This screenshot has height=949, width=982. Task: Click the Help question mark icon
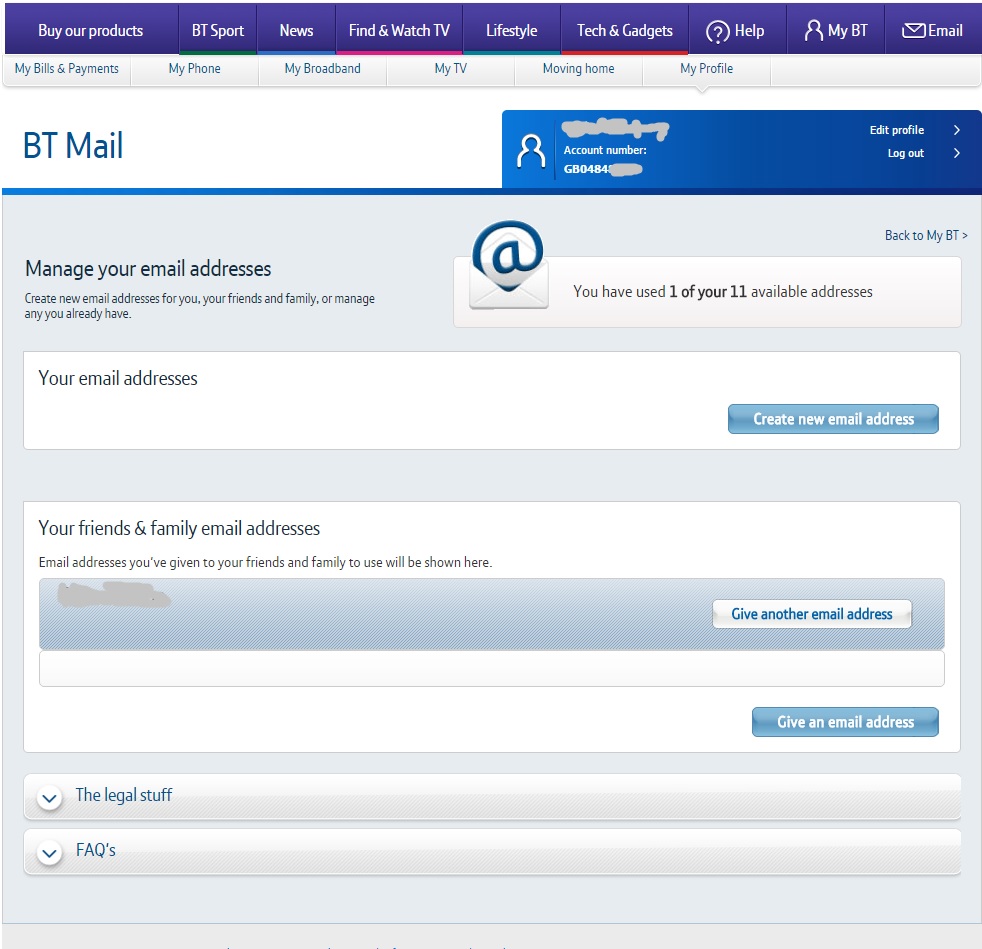coord(717,32)
